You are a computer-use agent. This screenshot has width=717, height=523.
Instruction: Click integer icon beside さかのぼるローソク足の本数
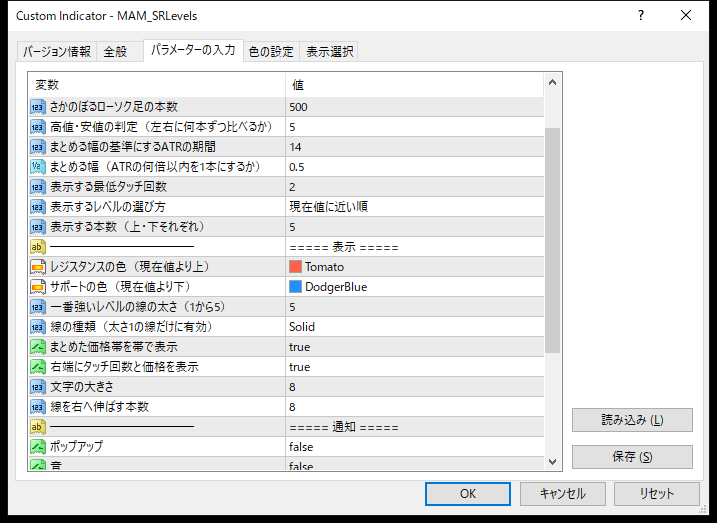[x=38, y=107]
